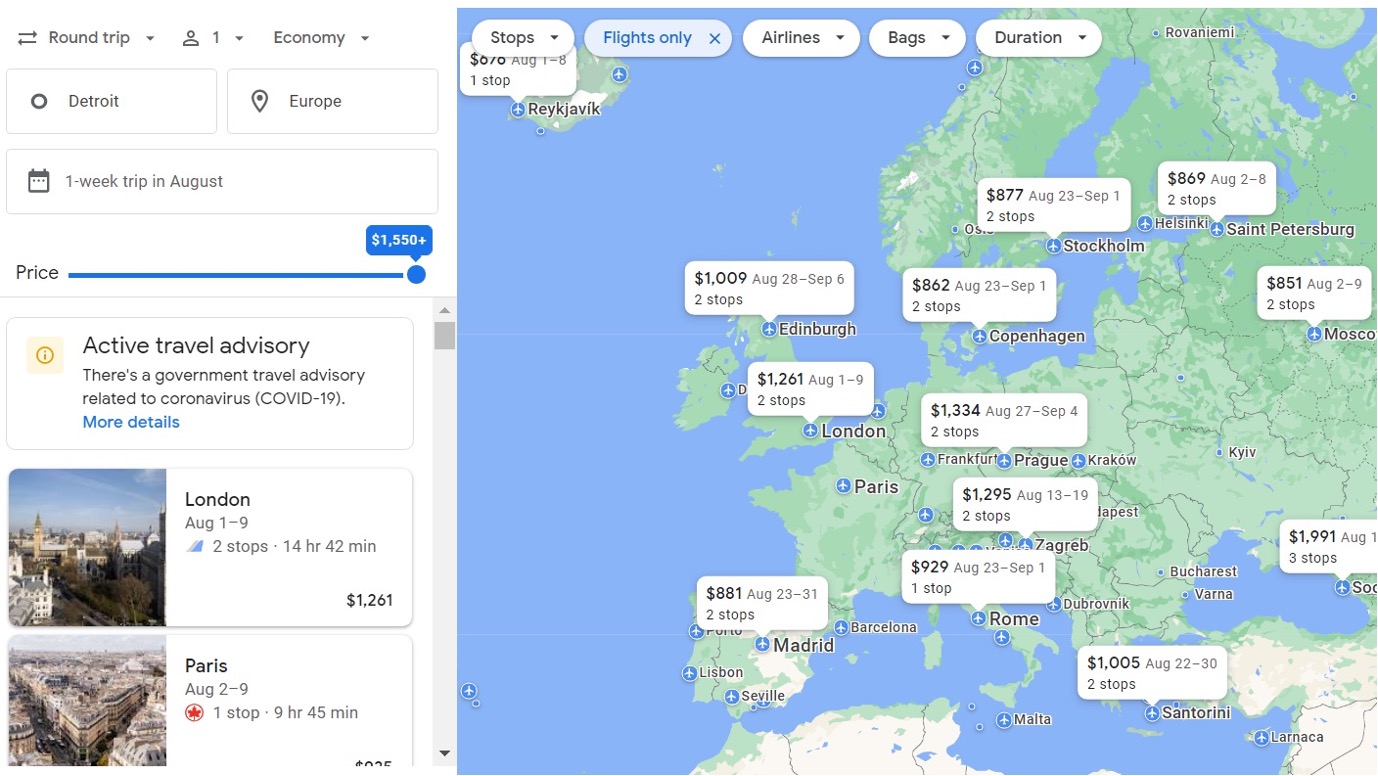Click the calendar icon in date field
Image resolution: width=1378 pixels, height=776 pixels.
click(39, 181)
